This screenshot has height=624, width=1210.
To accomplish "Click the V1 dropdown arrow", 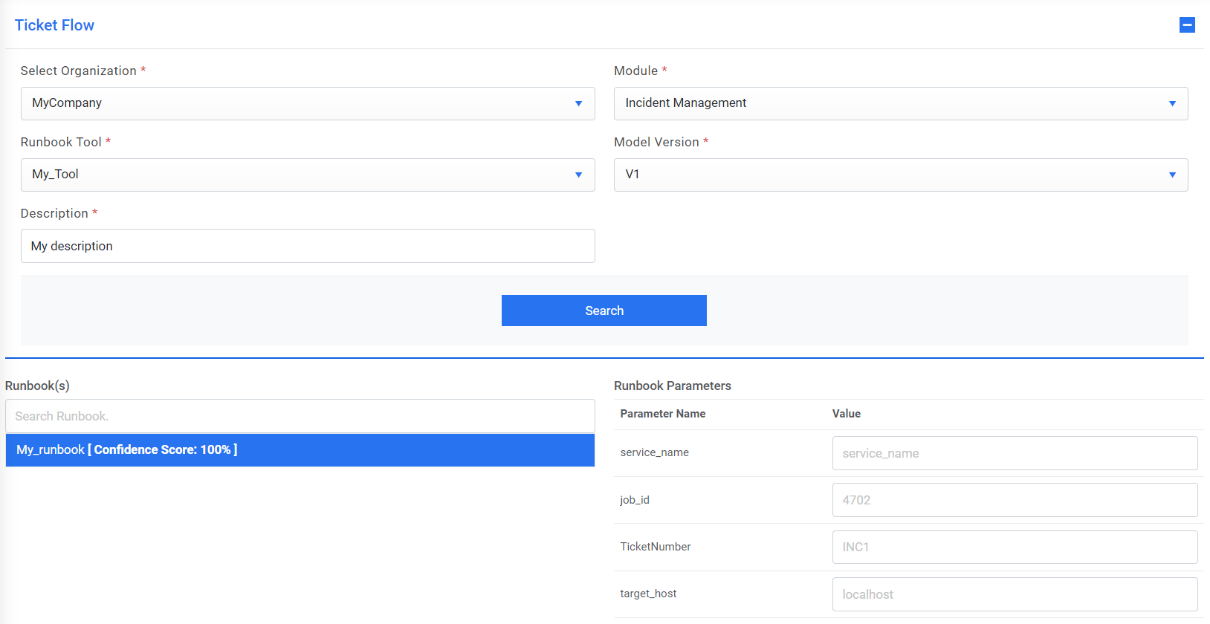I will (x=1172, y=175).
